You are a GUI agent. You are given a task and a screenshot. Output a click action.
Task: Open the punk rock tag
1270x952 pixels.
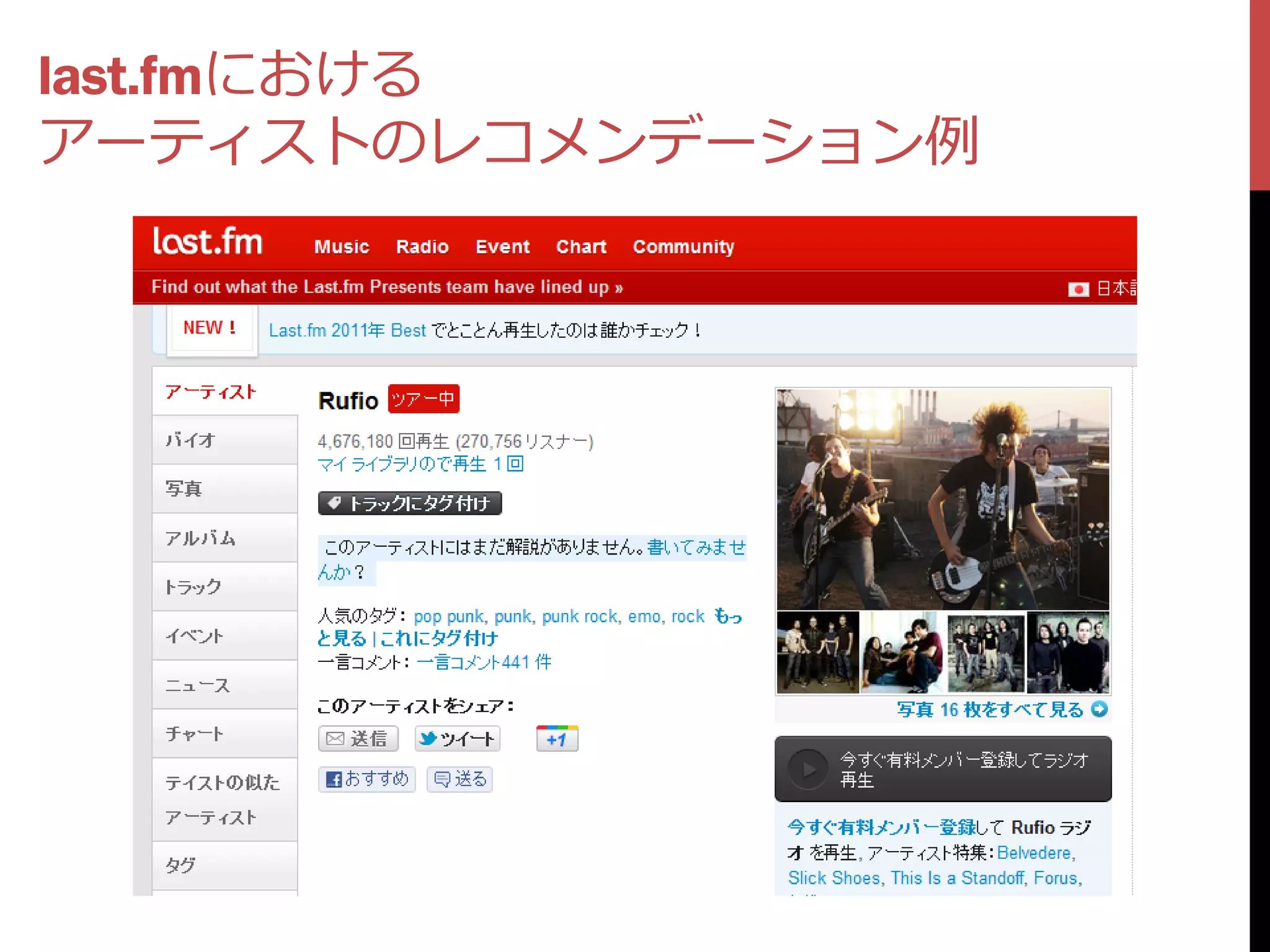click(x=580, y=617)
